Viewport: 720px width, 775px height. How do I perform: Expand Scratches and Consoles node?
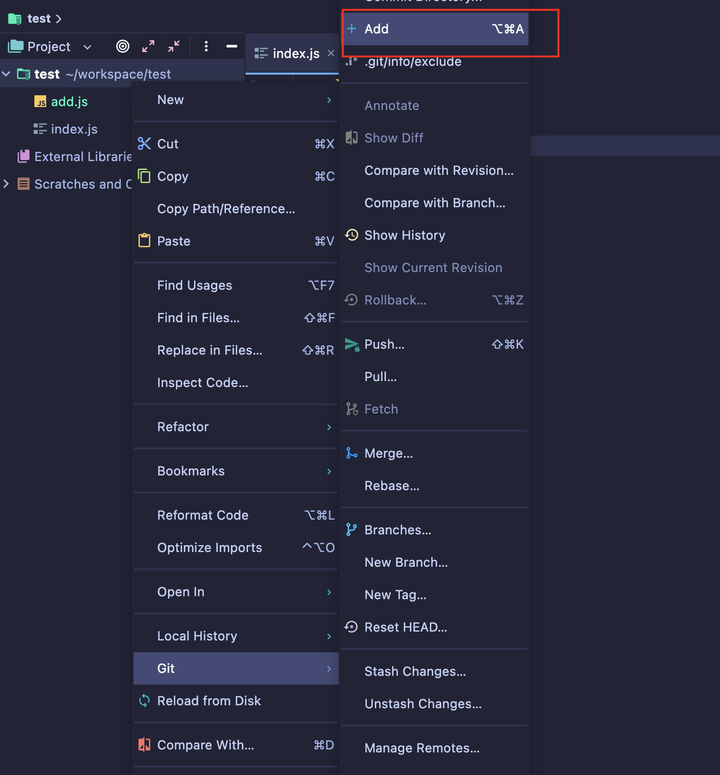tap(6, 184)
